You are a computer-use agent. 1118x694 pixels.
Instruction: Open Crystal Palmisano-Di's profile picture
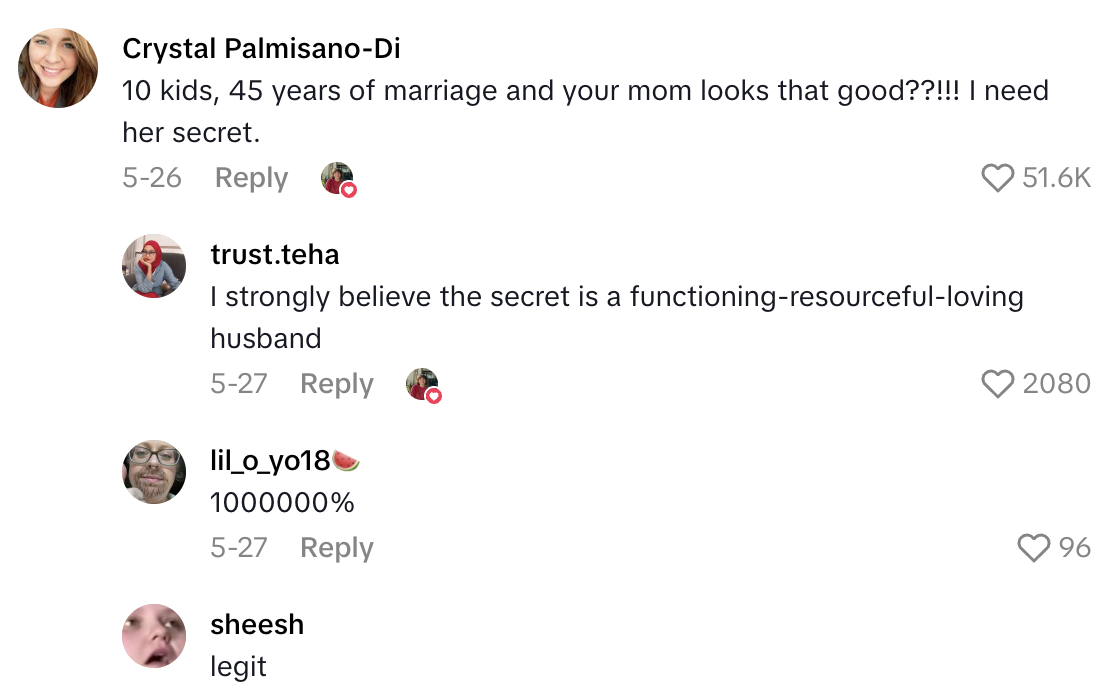(58, 68)
